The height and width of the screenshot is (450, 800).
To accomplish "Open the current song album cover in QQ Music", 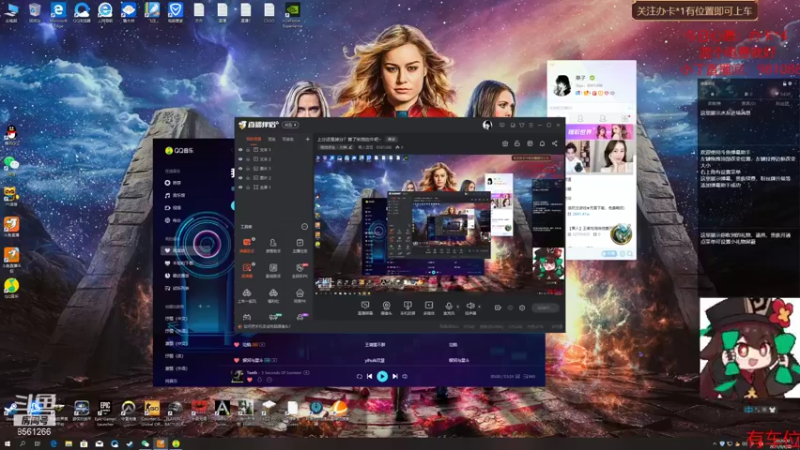I will [238, 377].
